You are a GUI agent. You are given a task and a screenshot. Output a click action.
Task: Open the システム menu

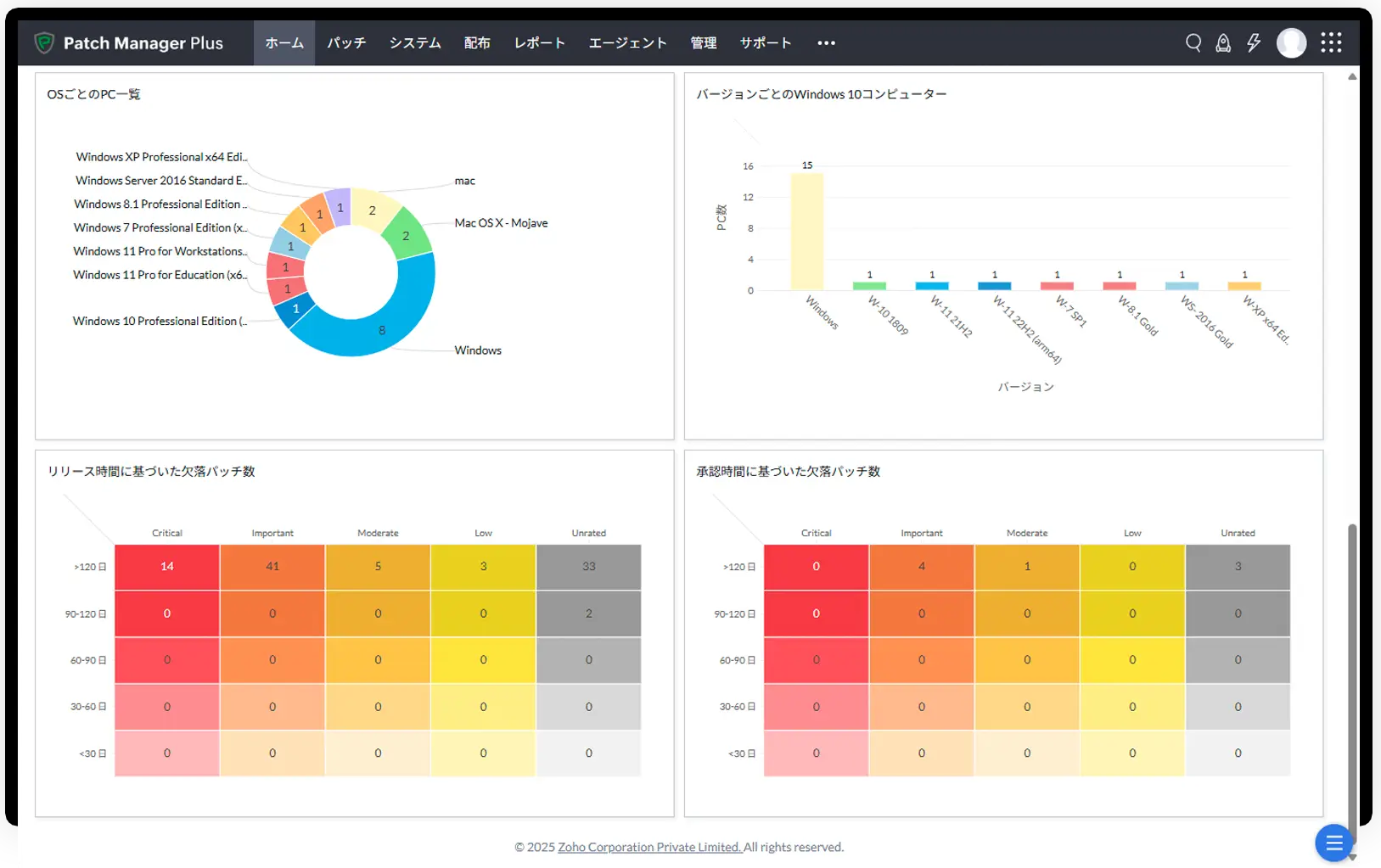coord(415,43)
